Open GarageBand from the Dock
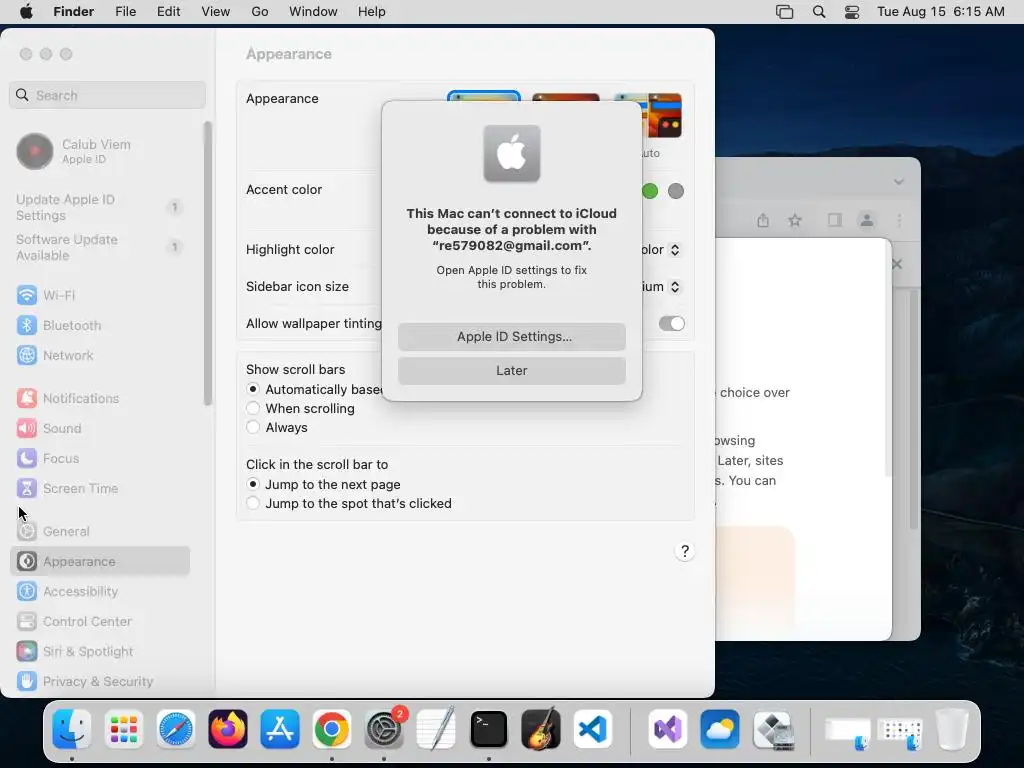Viewport: 1024px width, 768px height. [541, 729]
